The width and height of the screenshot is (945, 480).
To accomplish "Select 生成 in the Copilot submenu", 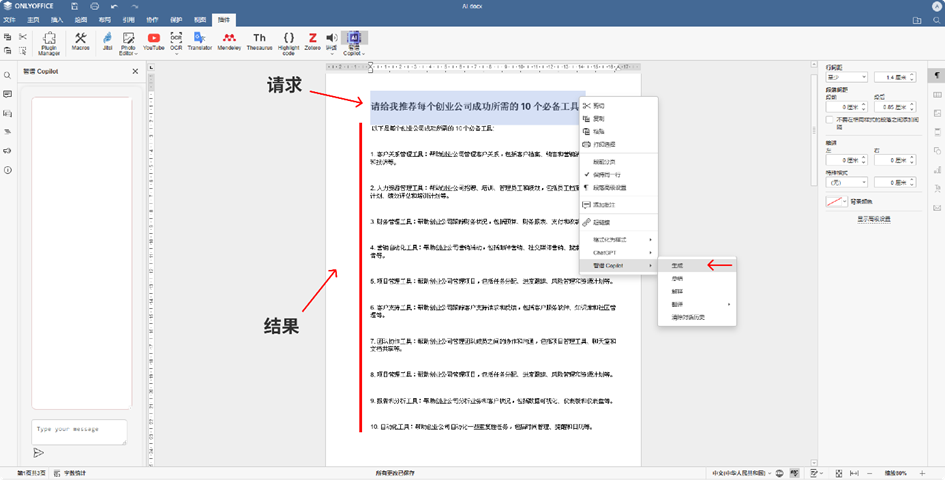I will [697, 265].
